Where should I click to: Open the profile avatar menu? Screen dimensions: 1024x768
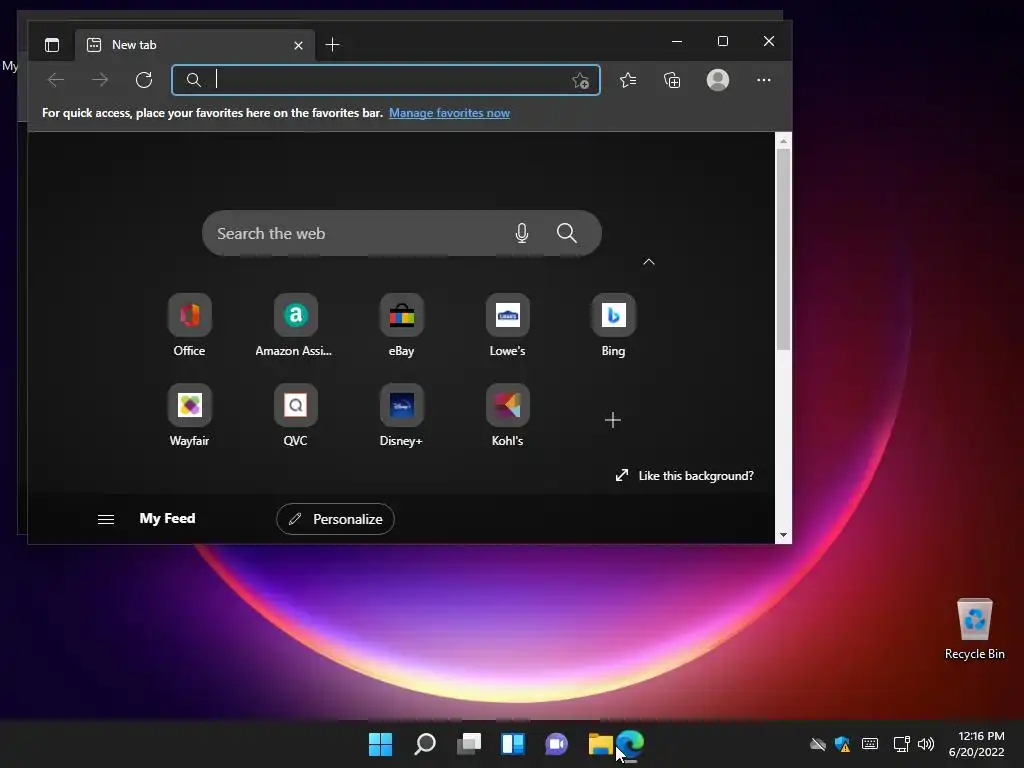718,80
